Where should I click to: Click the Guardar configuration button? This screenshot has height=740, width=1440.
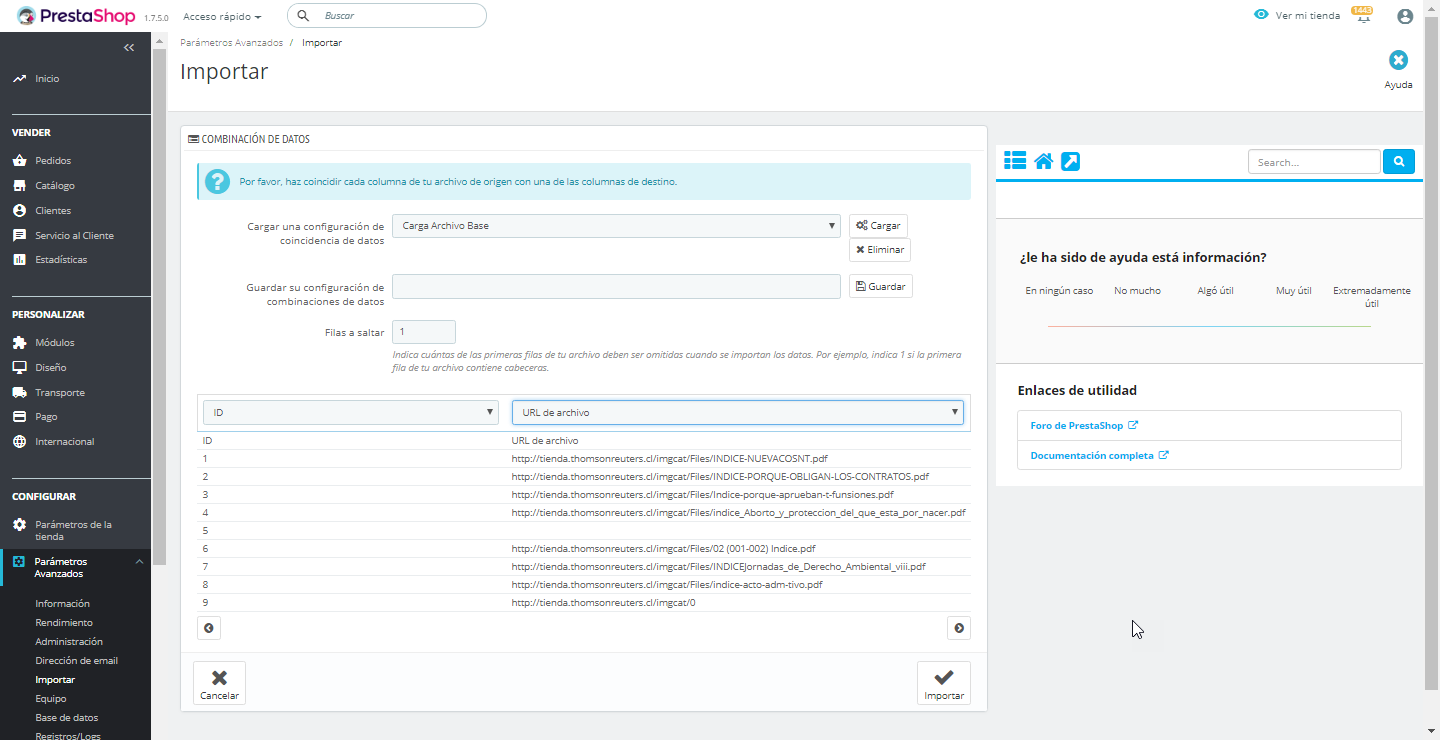pyautogui.click(x=881, y=287)
